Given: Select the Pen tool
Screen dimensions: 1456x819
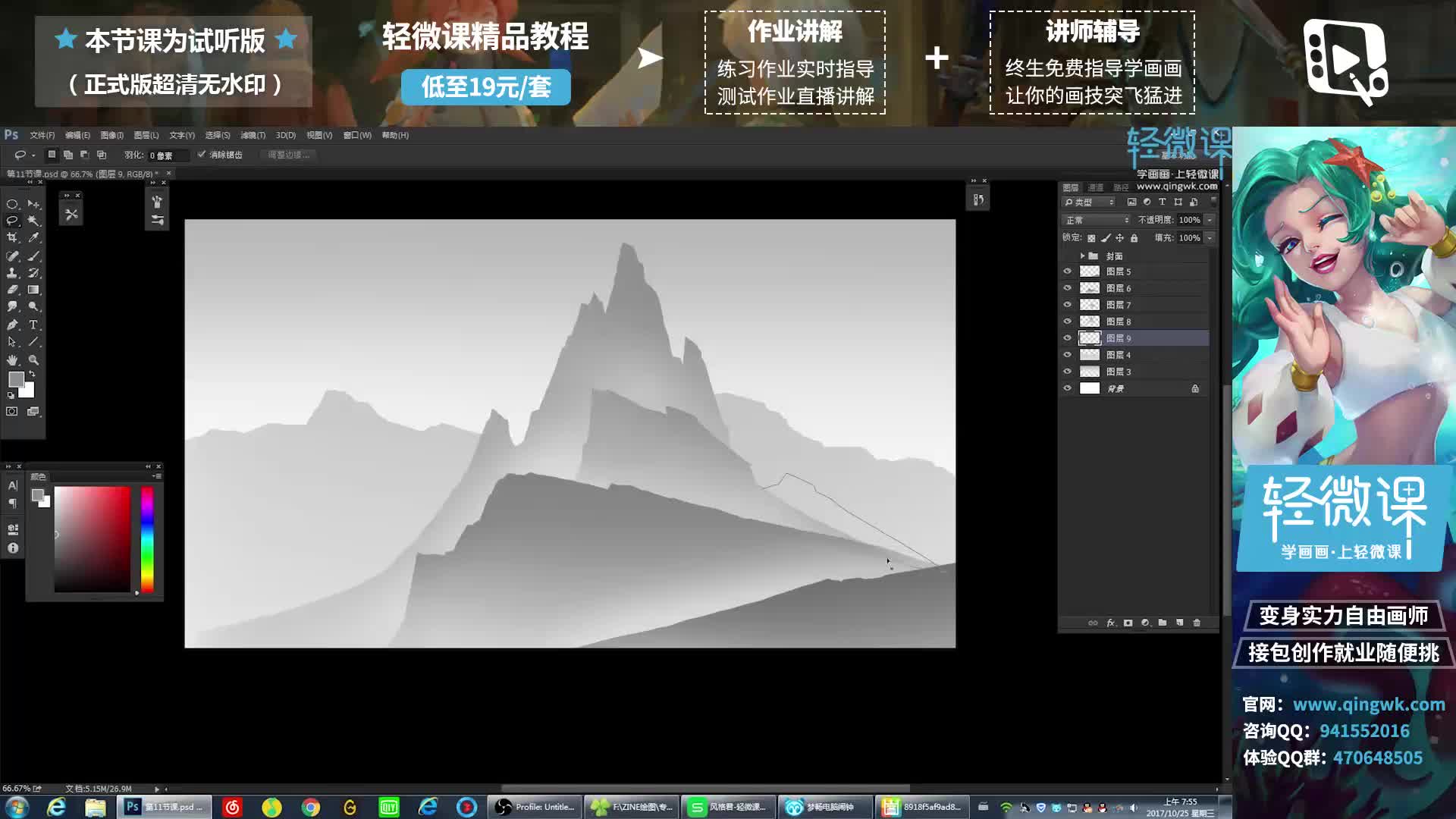Looking at the screenshot, I should [12, 325].
